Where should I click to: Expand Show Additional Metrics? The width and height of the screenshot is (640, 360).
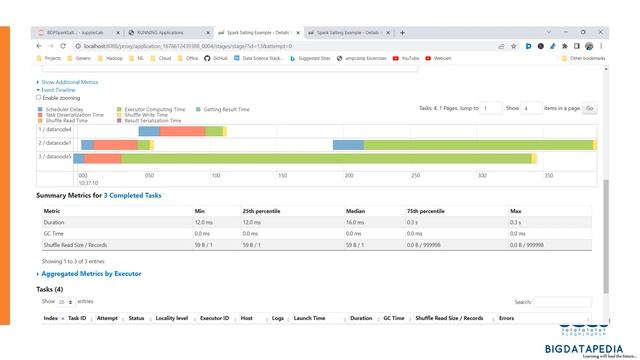pyautogui.click(x=69, y=82)
